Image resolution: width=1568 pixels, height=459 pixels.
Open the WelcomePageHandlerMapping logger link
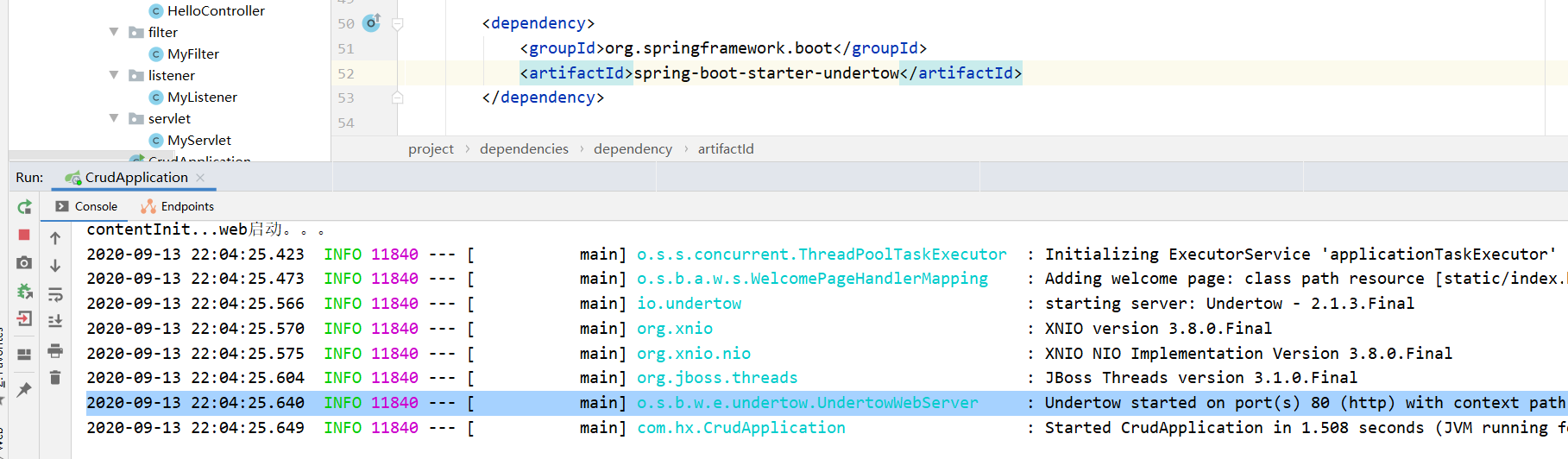(x=812, y=279)
